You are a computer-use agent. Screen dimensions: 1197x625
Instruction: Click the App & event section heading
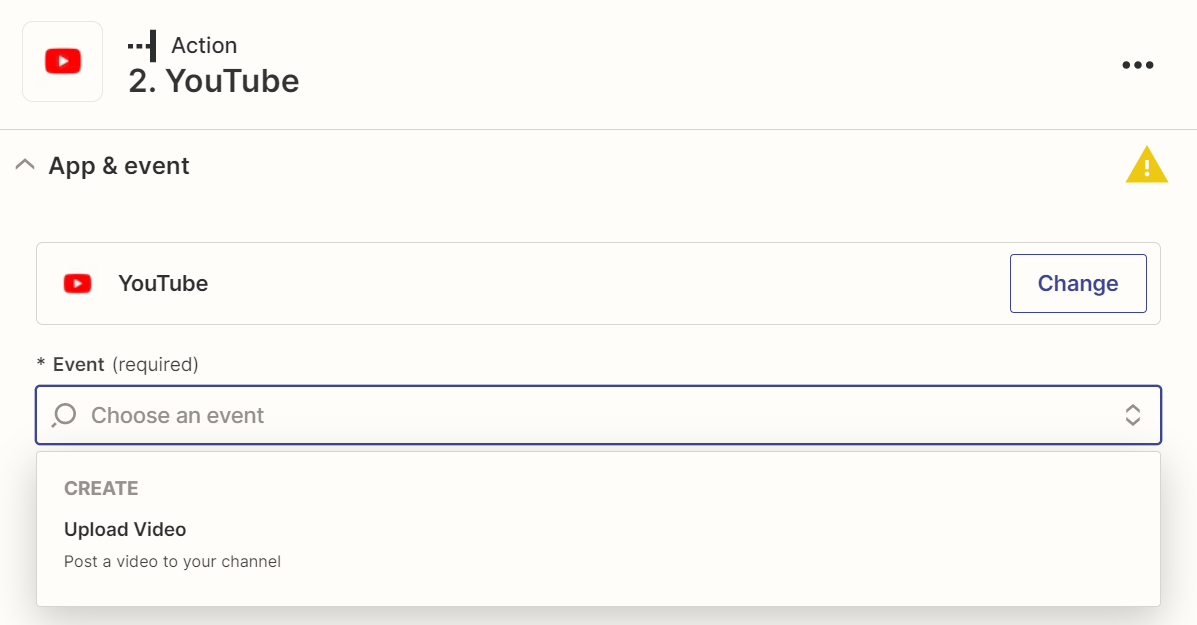[119, 165]
